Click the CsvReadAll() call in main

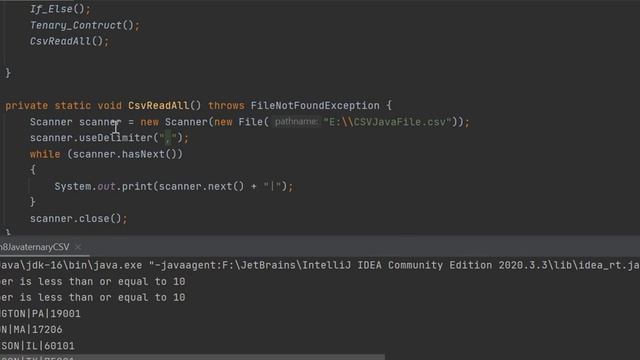pos(69,41)
